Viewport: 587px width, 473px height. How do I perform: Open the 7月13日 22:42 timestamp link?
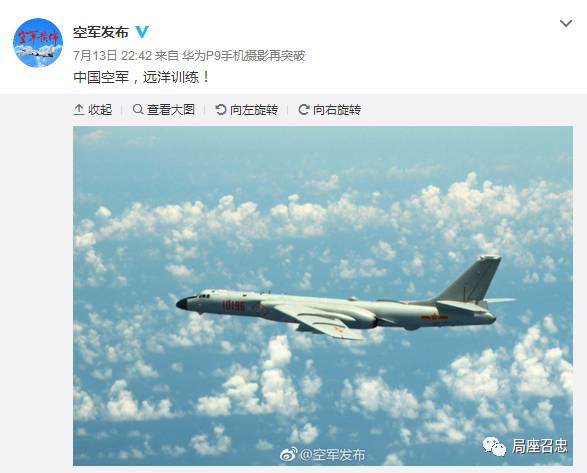tap(113, 56)
